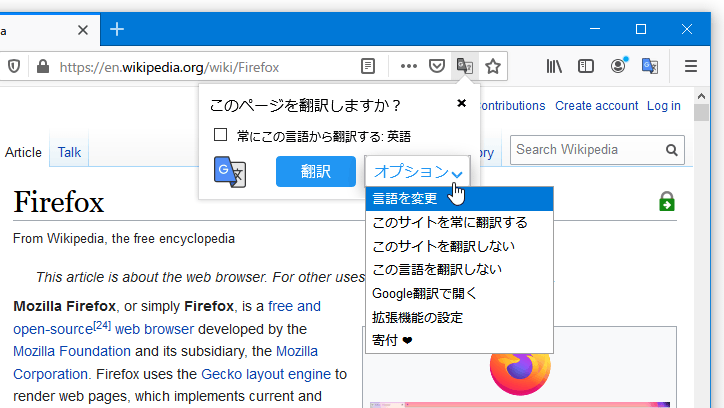Select 言語を変更 menu item

tap(459, 199)
